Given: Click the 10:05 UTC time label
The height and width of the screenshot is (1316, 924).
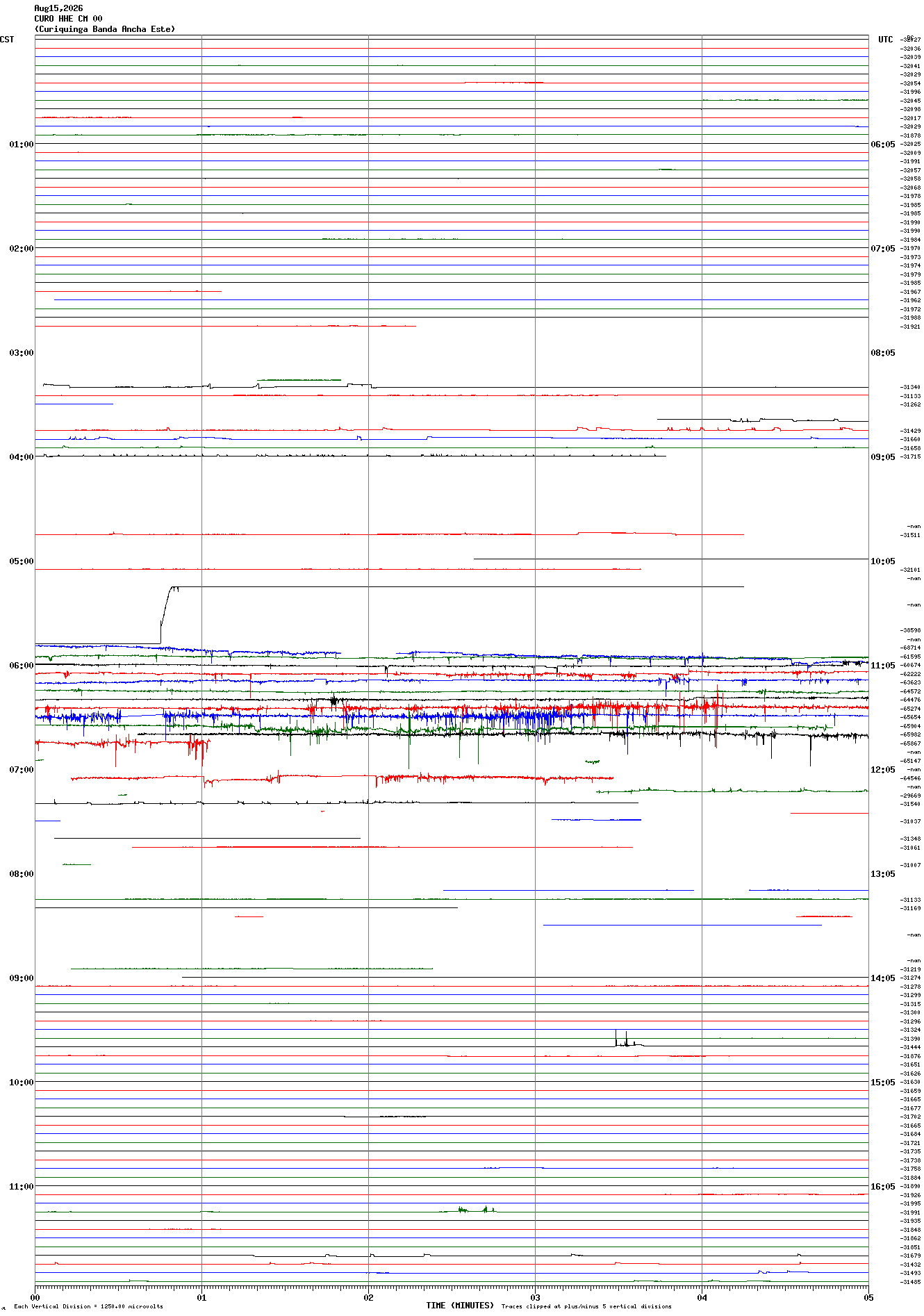Looking at the screenshot, I should click(883, 561).
